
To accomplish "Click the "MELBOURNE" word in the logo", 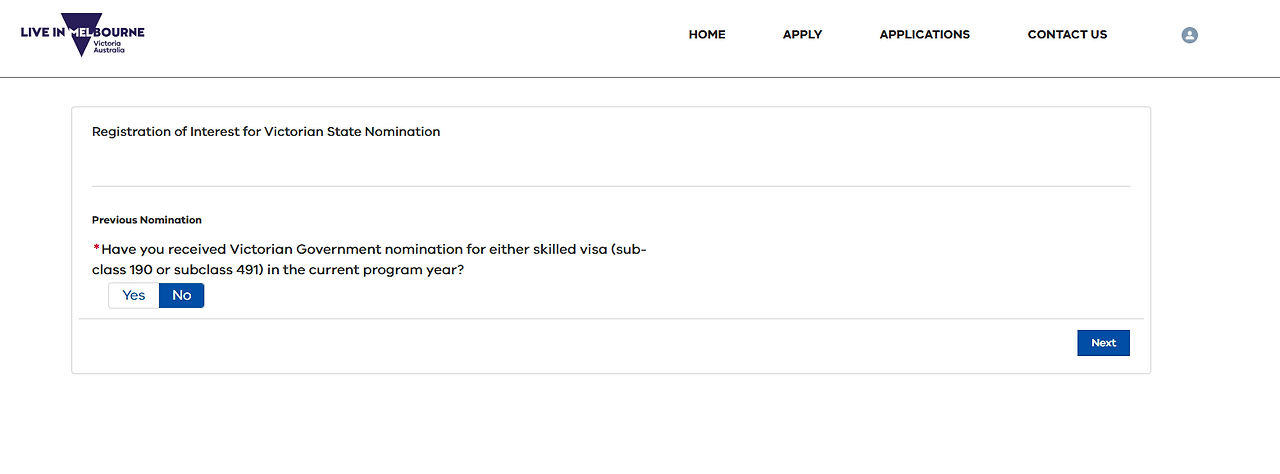I will [x=108, y=33].
